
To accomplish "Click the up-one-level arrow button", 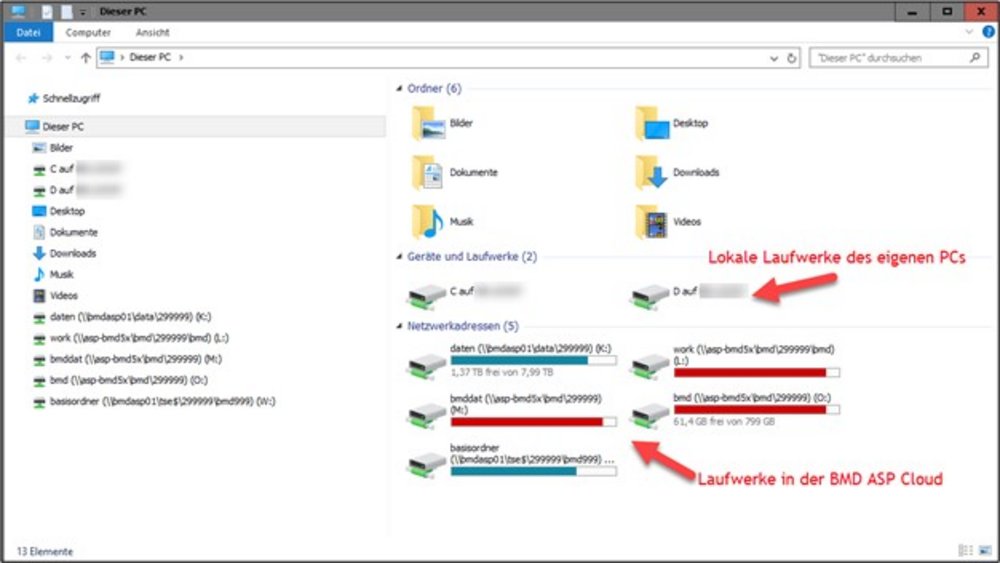I will pyautogui.click(x=85, y=58).
